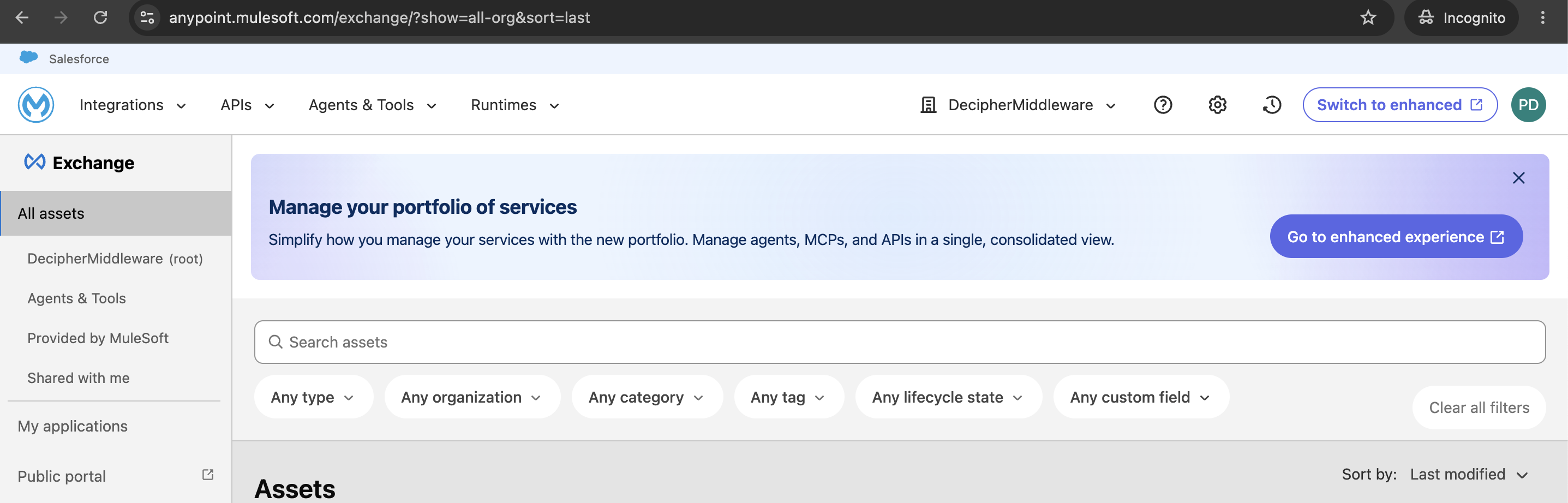Click the browser forward arrow
Screen dimensions: 1568x503
tap(61, 17)
